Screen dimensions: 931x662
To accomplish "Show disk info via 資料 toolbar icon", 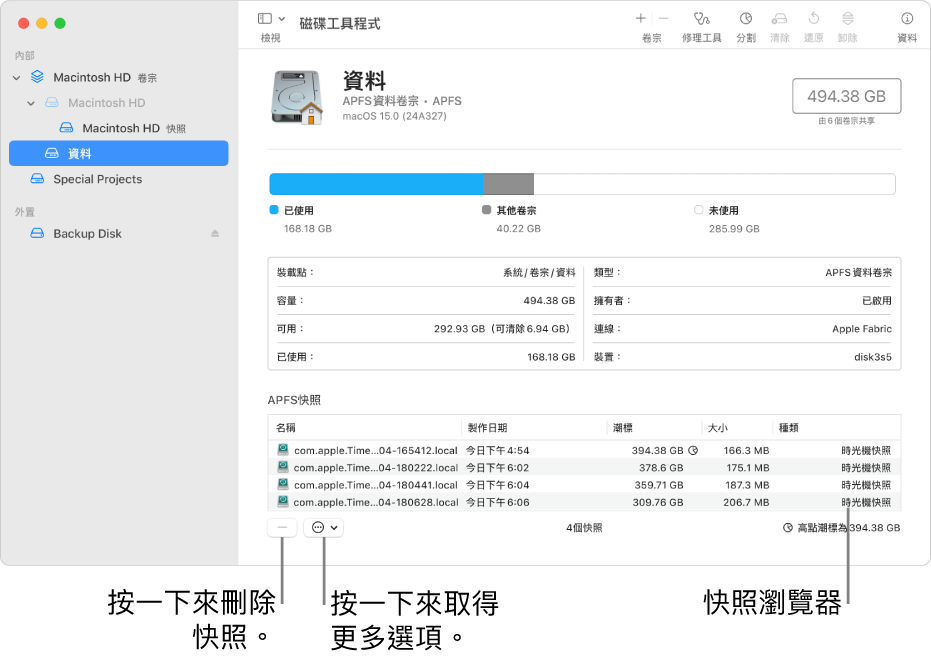I will (x=907, y=18).
